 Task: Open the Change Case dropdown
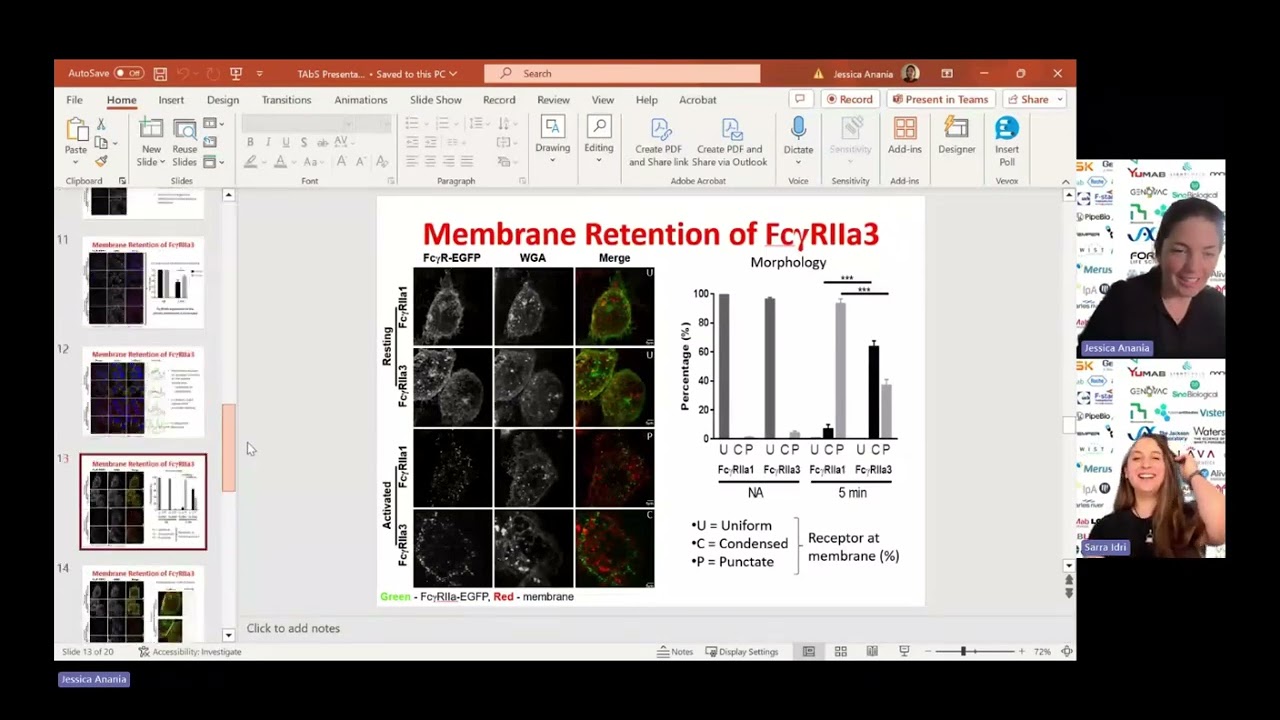point(312,162)
